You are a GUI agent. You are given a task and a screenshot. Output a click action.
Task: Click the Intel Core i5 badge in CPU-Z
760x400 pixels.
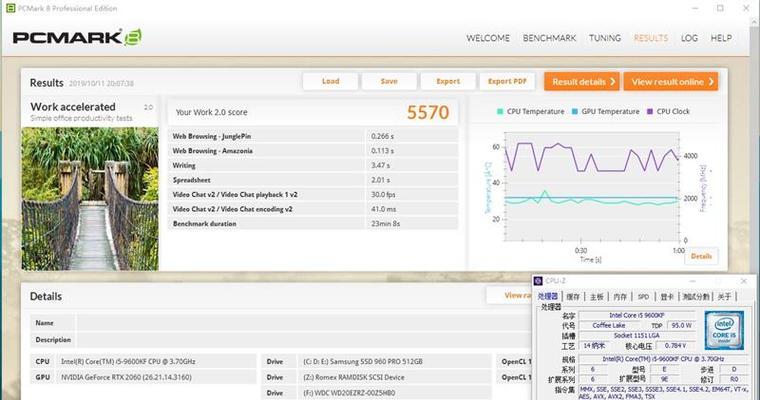click(x=724, y=331)
